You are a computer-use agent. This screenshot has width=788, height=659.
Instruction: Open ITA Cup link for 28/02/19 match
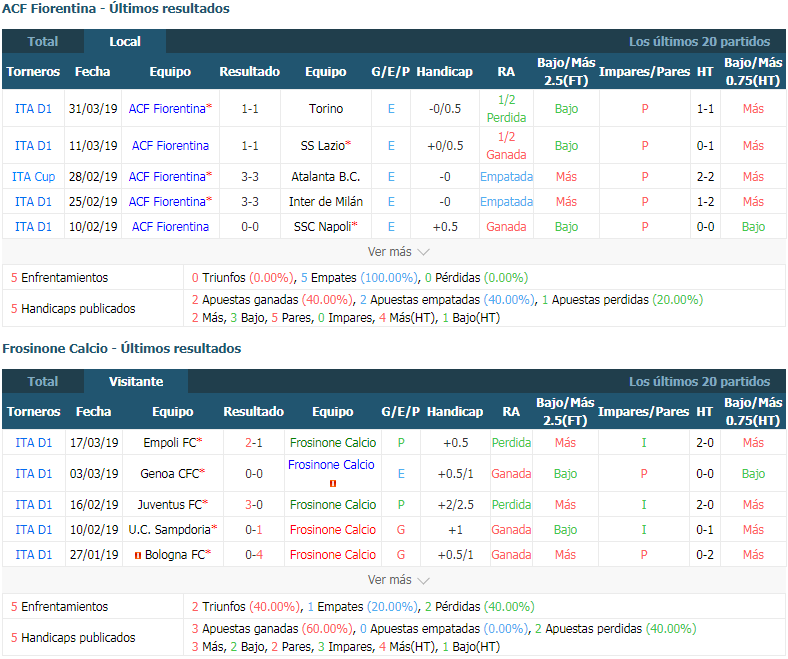[33, 177]
